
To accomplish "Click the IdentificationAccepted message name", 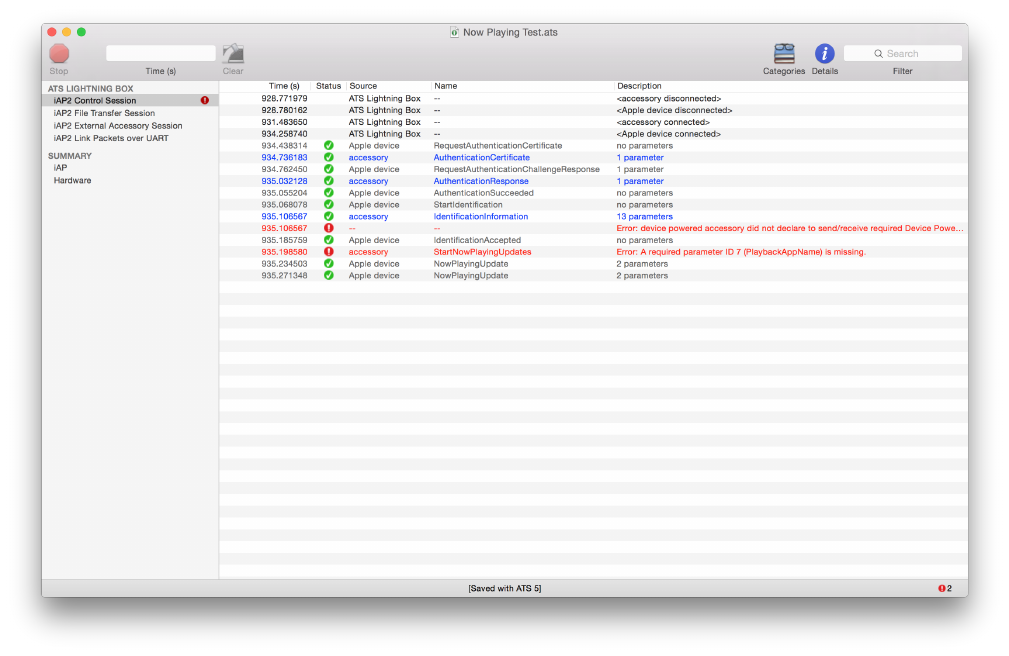I will coord(477,240).
